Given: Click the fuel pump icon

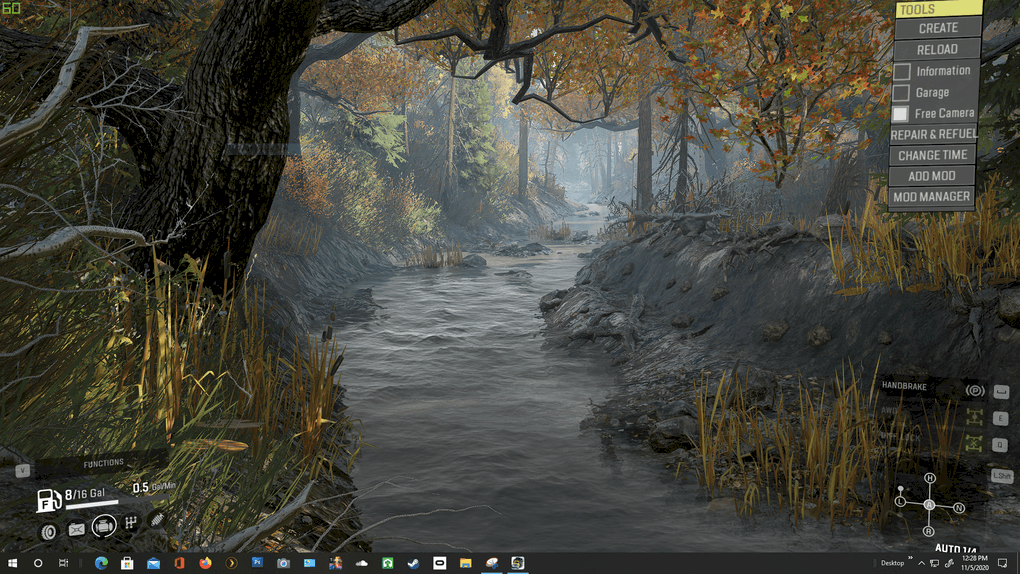Looking at the screenshot, I should pyautogui.click(x=49, y=500).
